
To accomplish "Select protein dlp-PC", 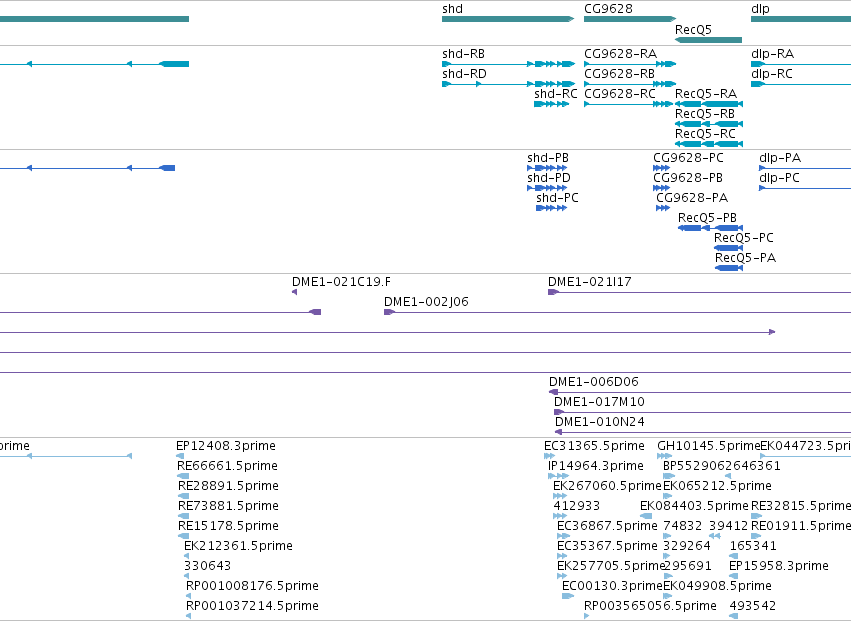I will 805,188.
